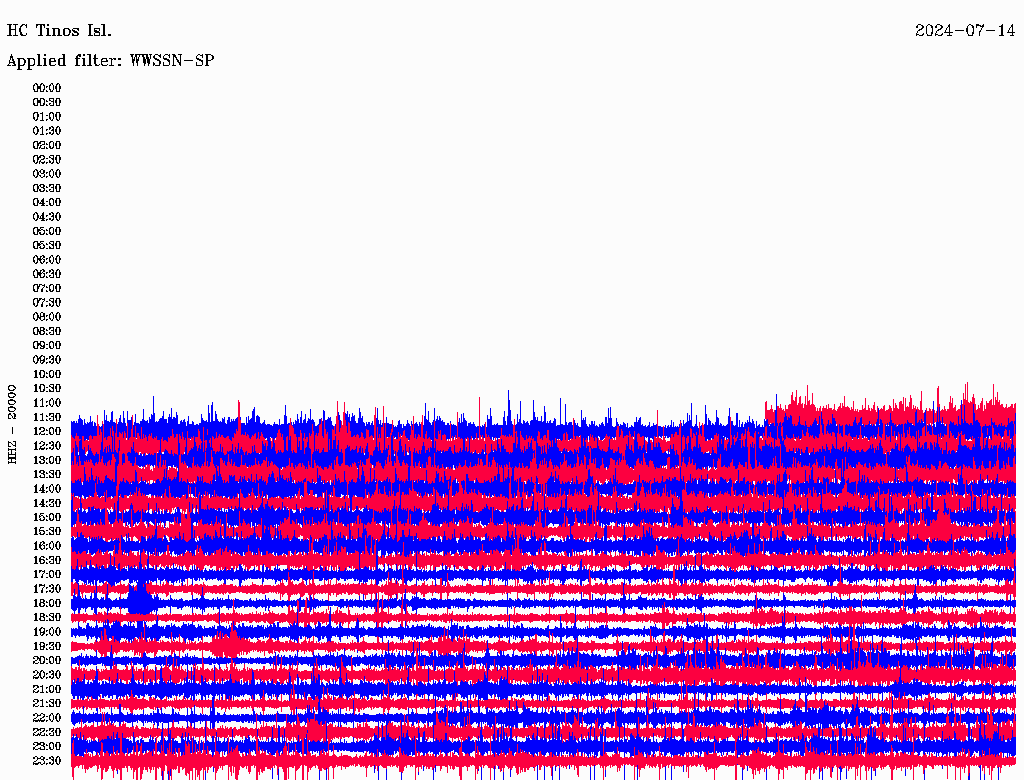
Task: Click the 03:00 time label
Action: [x=47, y=174]
